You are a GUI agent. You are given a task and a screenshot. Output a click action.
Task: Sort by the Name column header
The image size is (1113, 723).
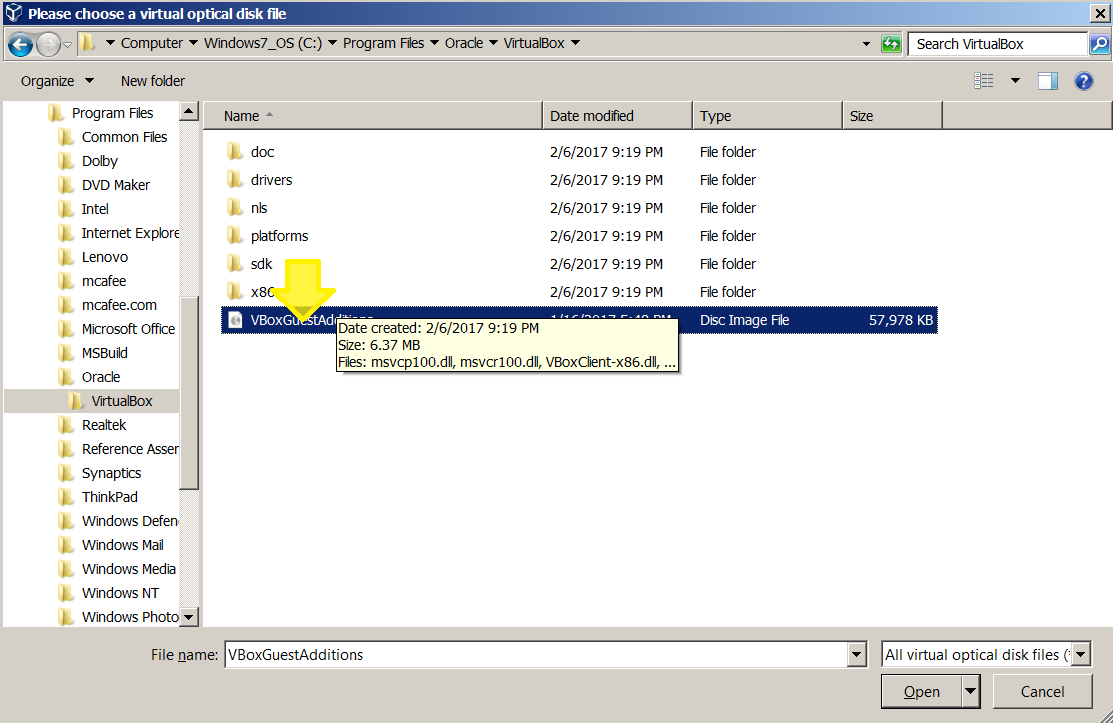click(373, 116)
